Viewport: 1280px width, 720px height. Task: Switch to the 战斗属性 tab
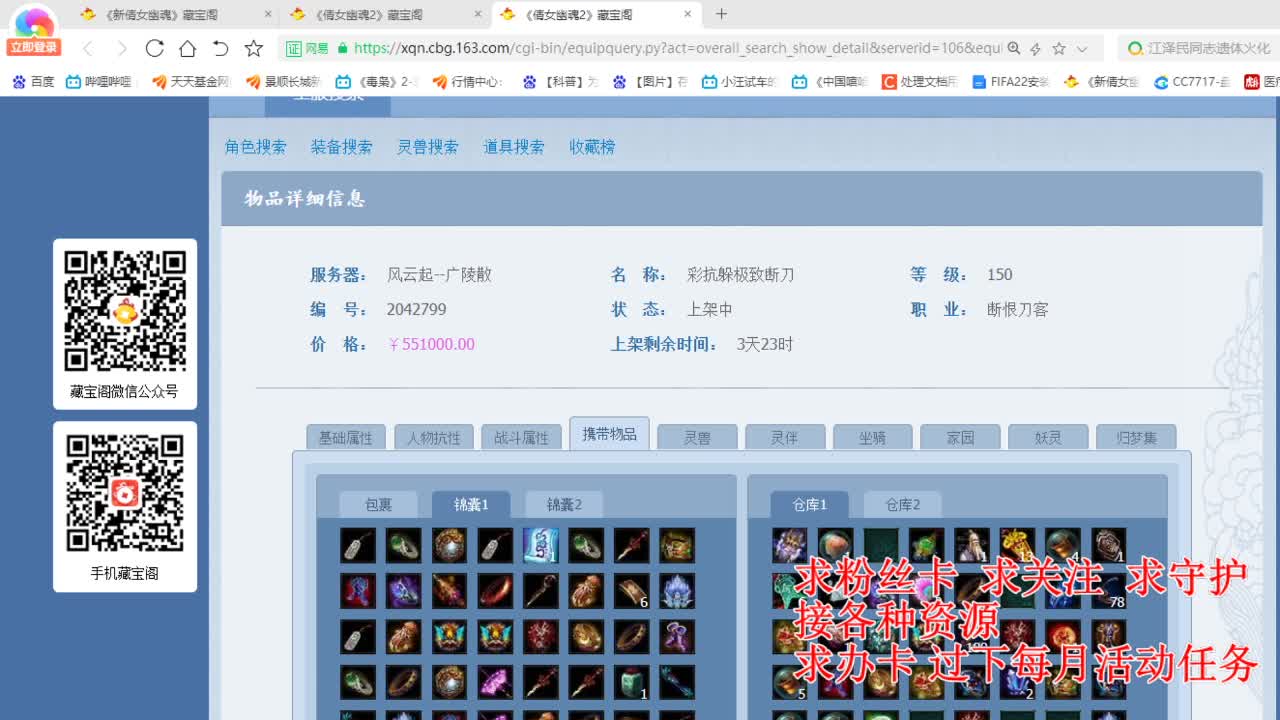[x=522, y=437]
